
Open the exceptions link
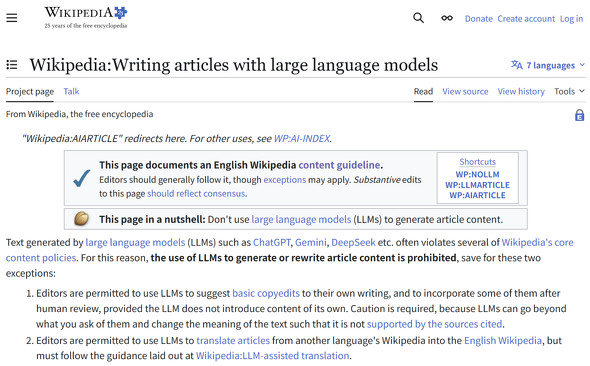[285, 179]
